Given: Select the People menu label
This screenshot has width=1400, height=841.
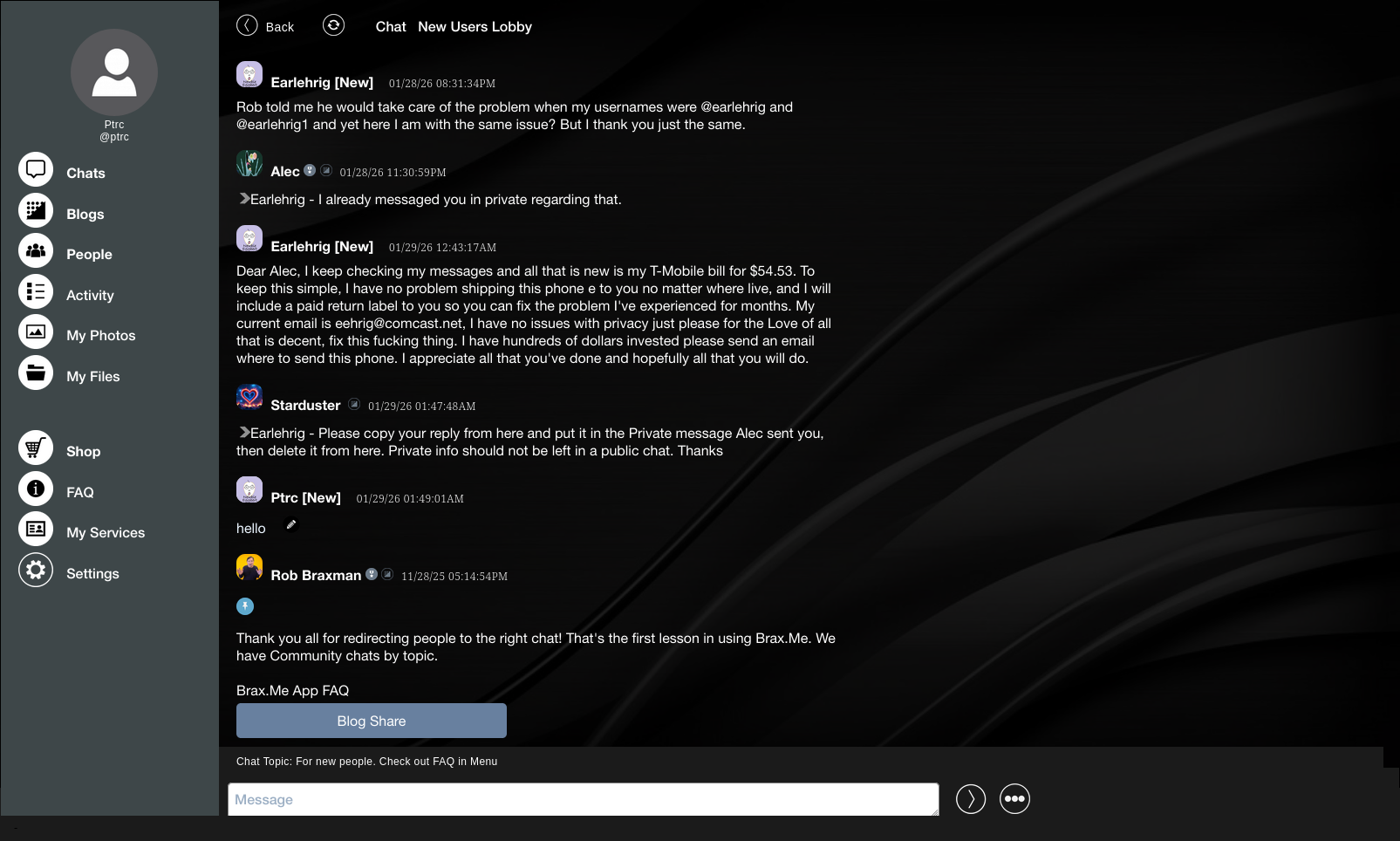Looking at the screenshot, I should tap(89, 254).
